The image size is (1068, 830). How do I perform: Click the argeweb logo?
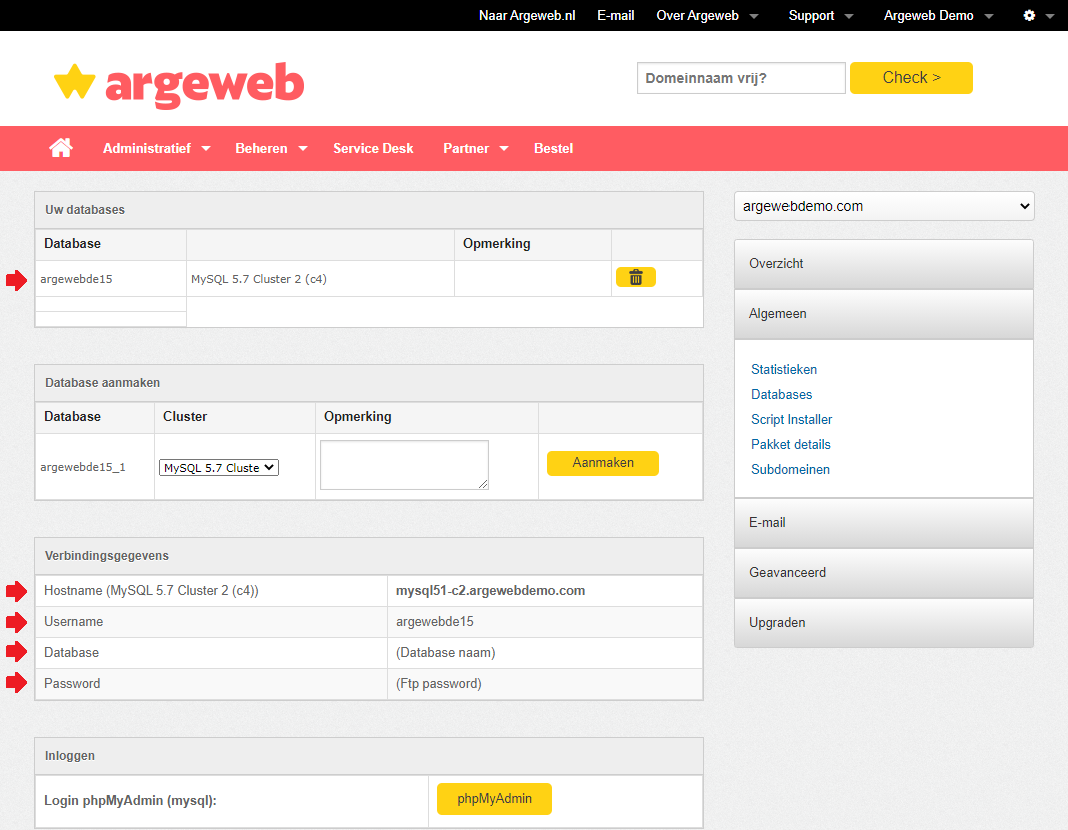(x=179, y=84)
